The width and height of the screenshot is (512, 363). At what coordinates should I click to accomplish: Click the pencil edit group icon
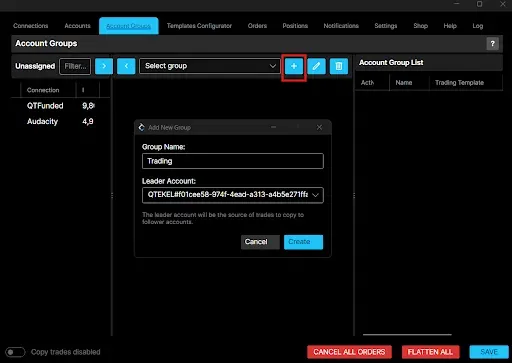316,66
